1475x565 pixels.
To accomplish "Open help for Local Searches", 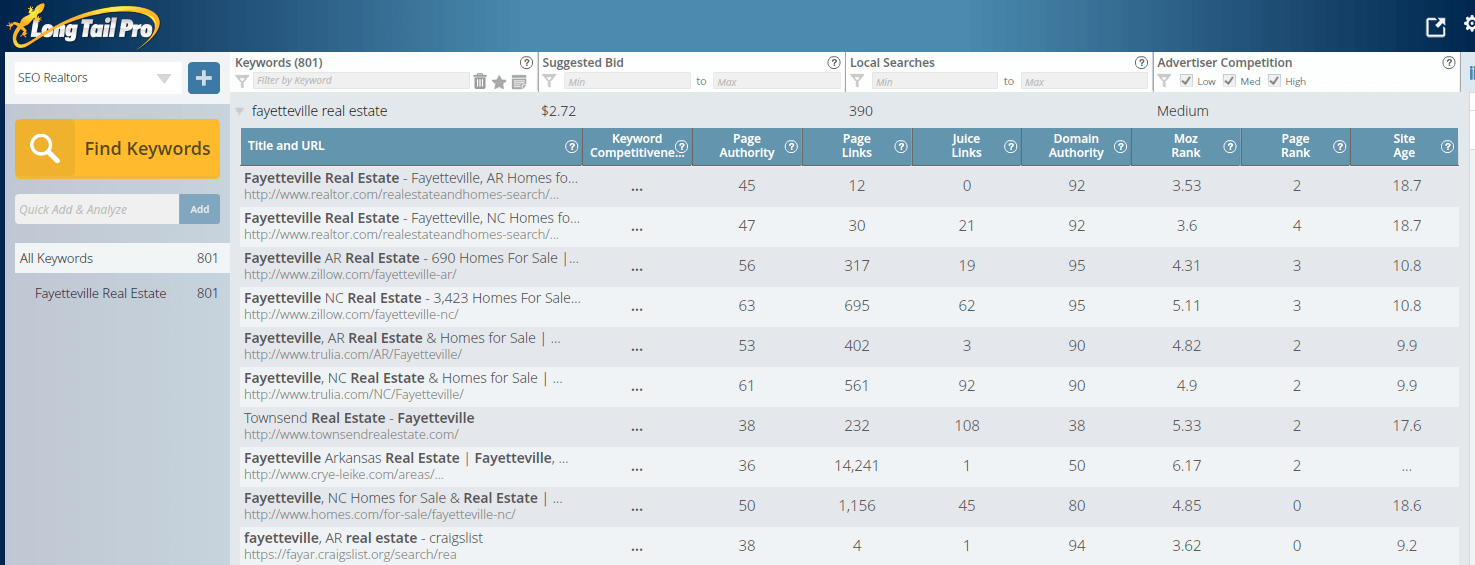I will pos(1141,62).
